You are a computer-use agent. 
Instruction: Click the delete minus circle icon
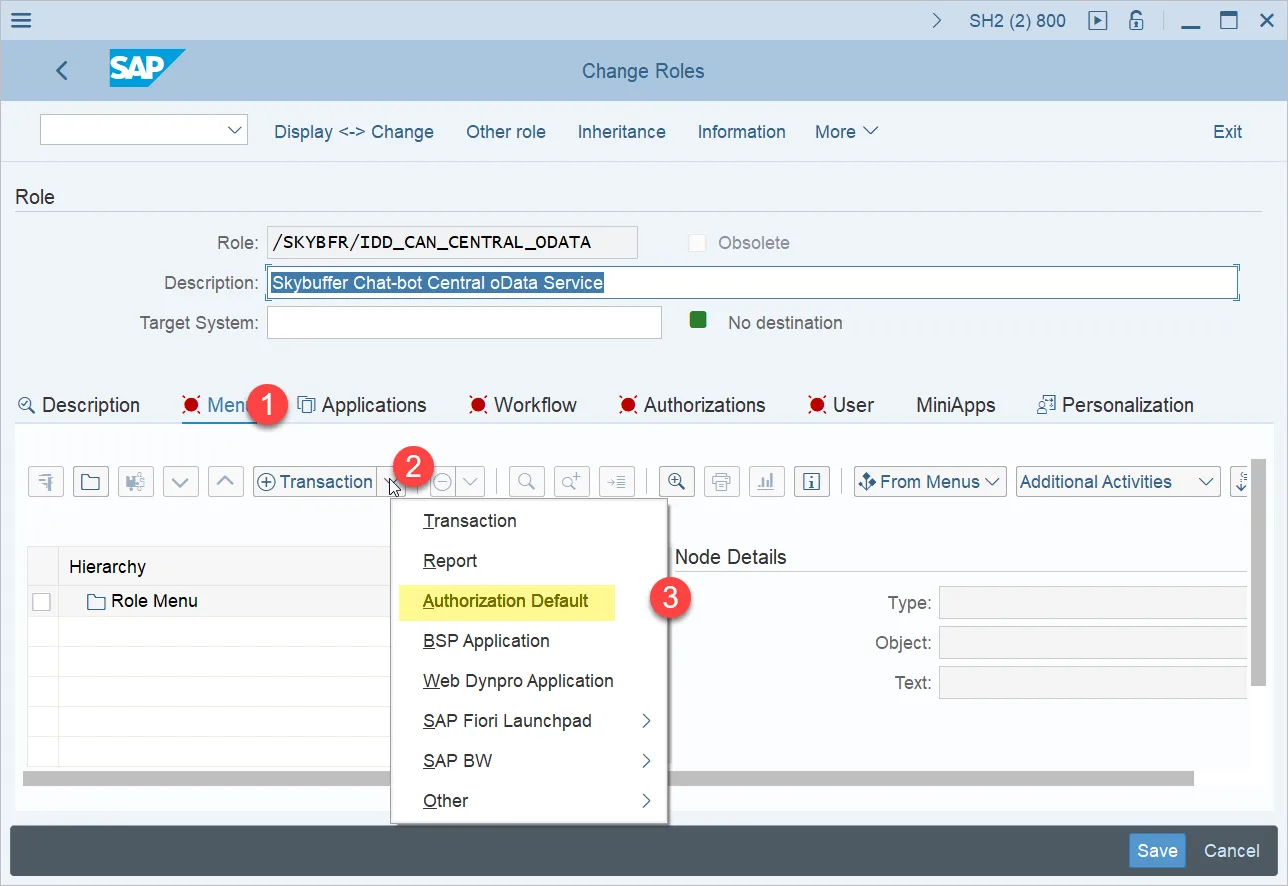(x=443, y=482)
